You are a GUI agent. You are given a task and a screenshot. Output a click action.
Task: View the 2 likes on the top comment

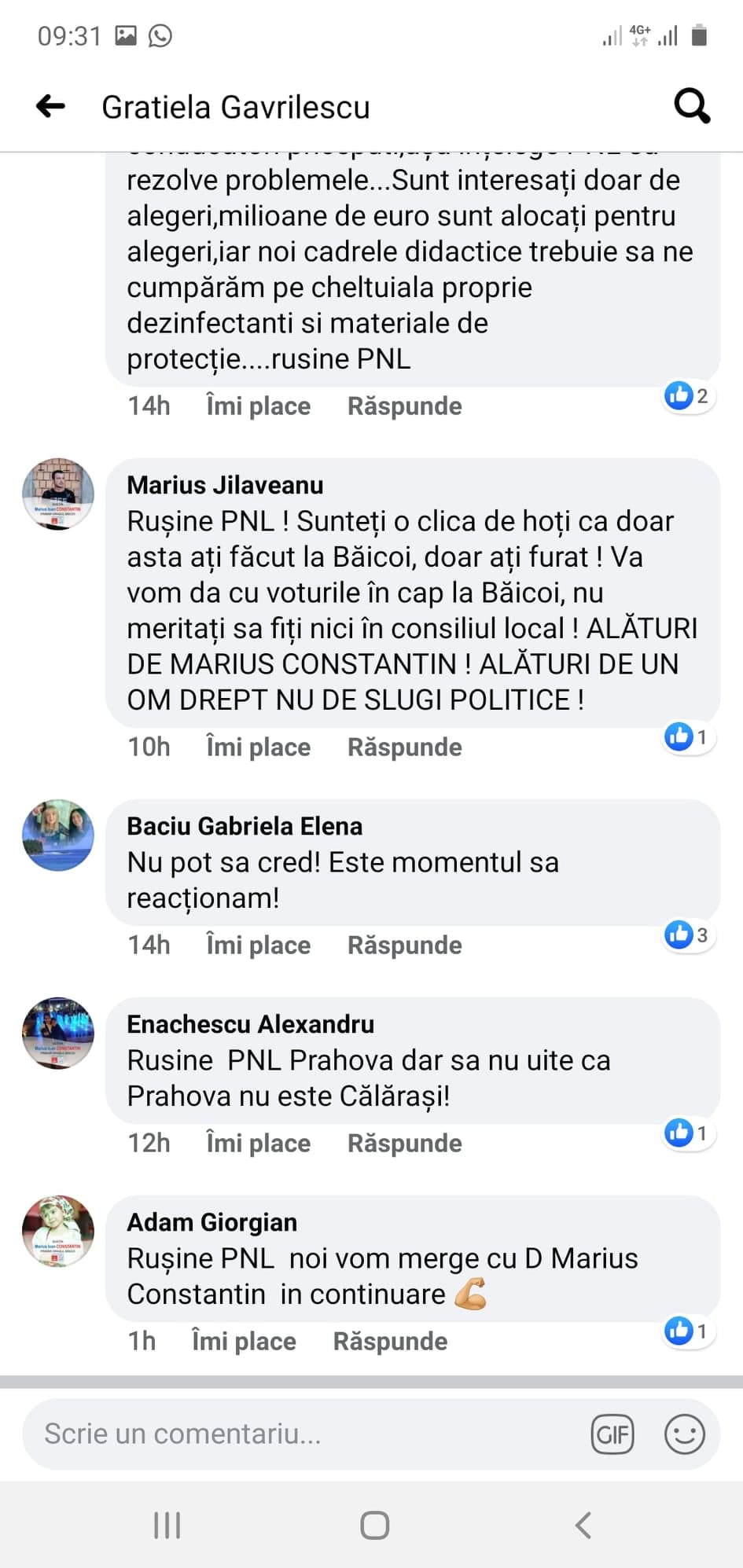tap(688, 396)
